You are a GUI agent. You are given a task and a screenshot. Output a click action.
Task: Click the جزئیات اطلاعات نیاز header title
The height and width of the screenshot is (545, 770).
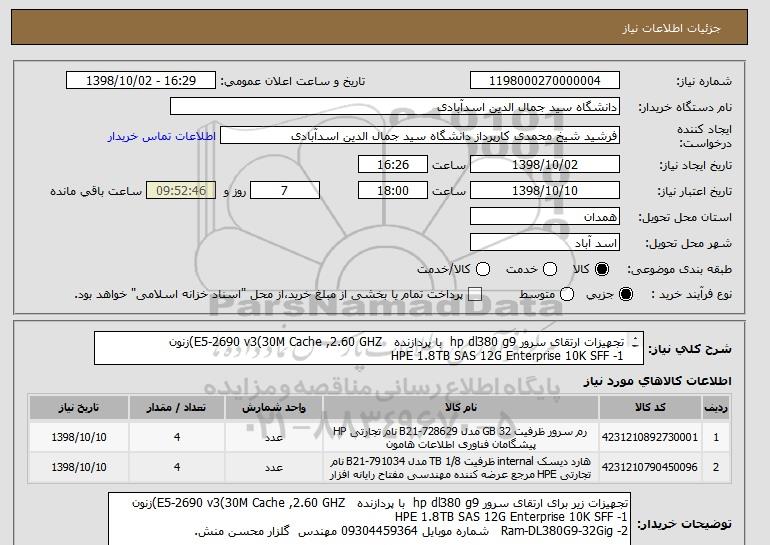tap(672, 28)
